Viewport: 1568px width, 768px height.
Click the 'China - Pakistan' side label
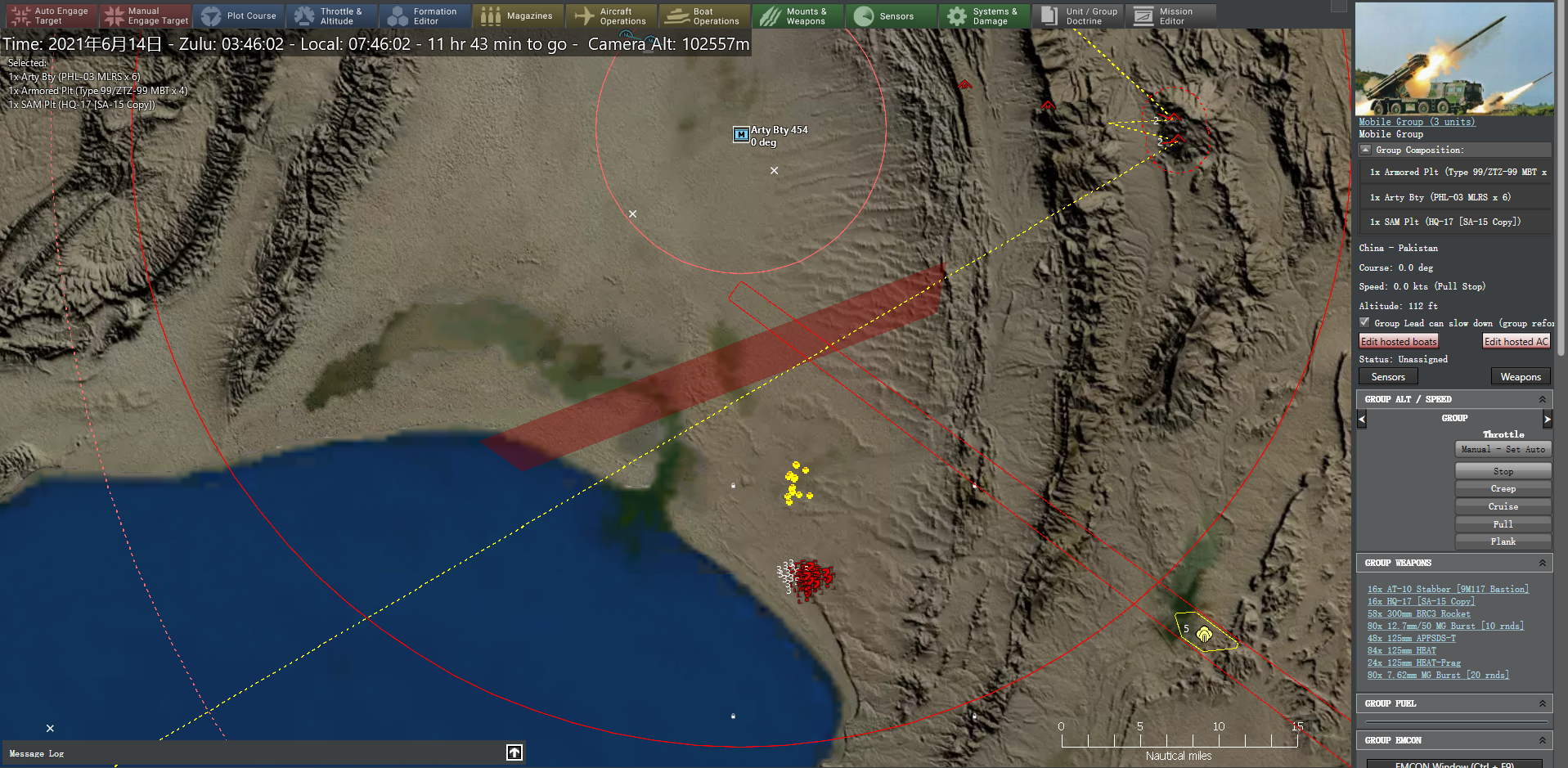[x=1398, y=248]
